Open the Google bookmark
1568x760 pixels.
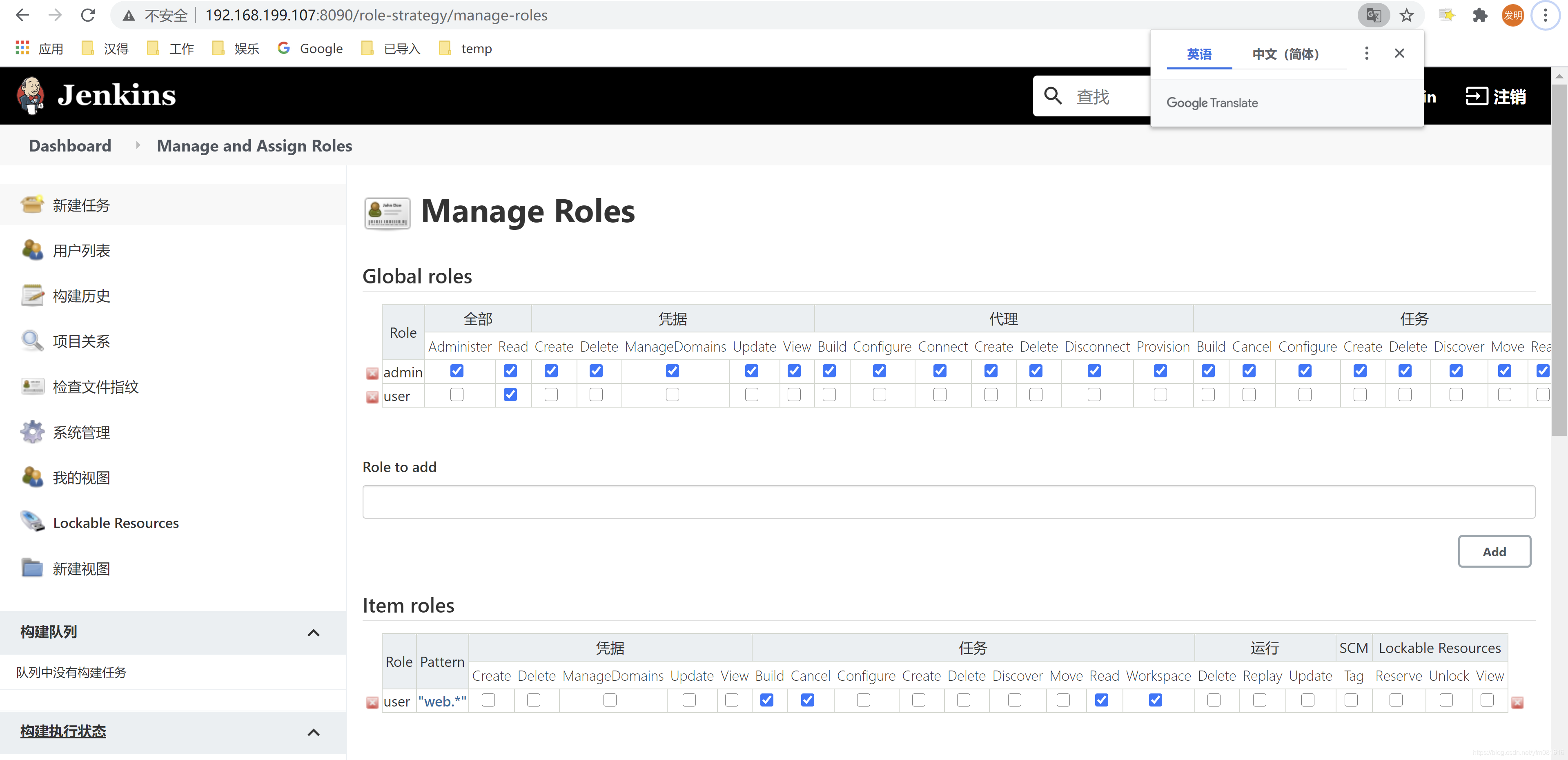[x=310, y=48]
